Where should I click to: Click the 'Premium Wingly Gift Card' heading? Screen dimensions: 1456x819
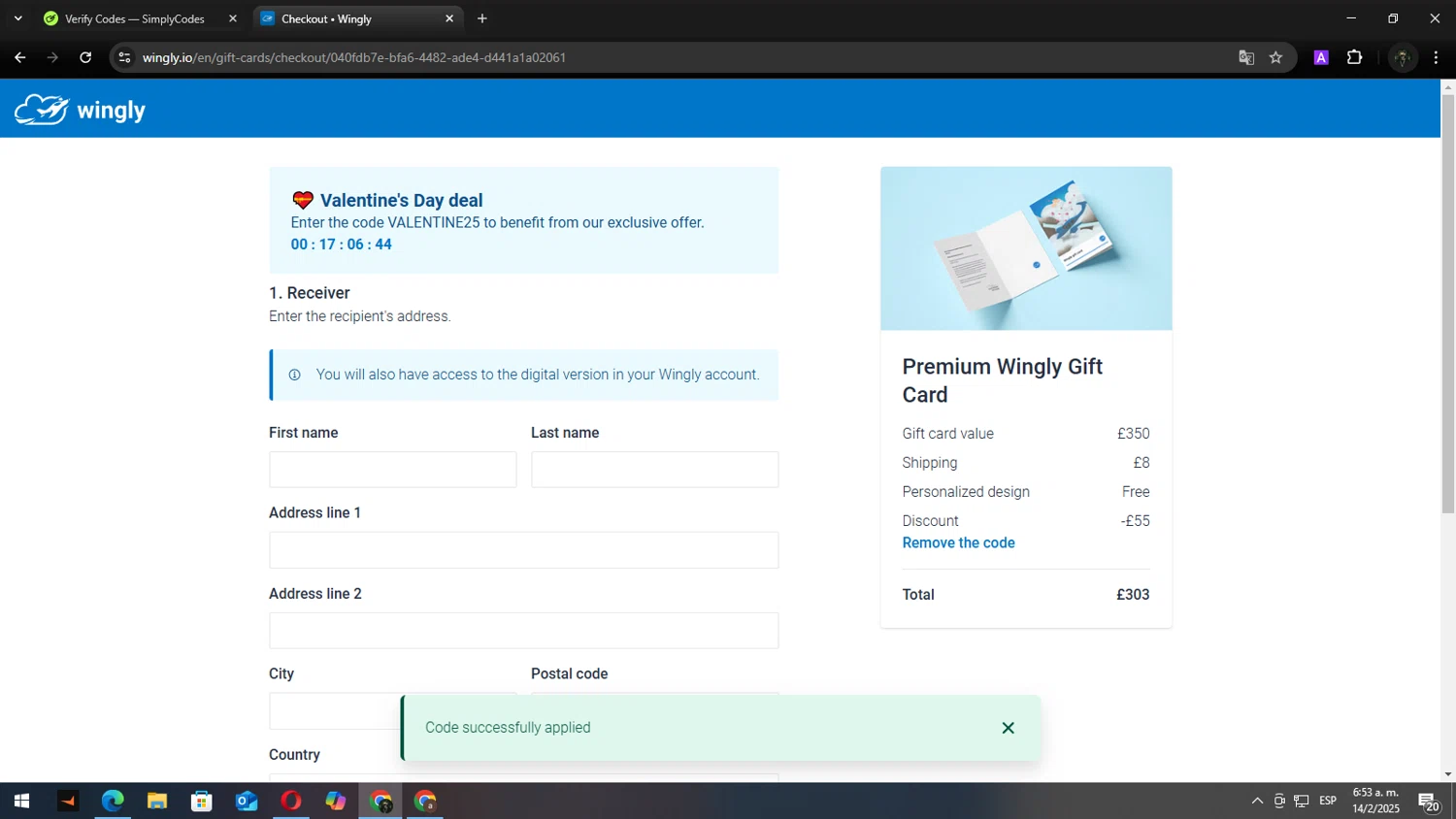[x=1003, y=380]
